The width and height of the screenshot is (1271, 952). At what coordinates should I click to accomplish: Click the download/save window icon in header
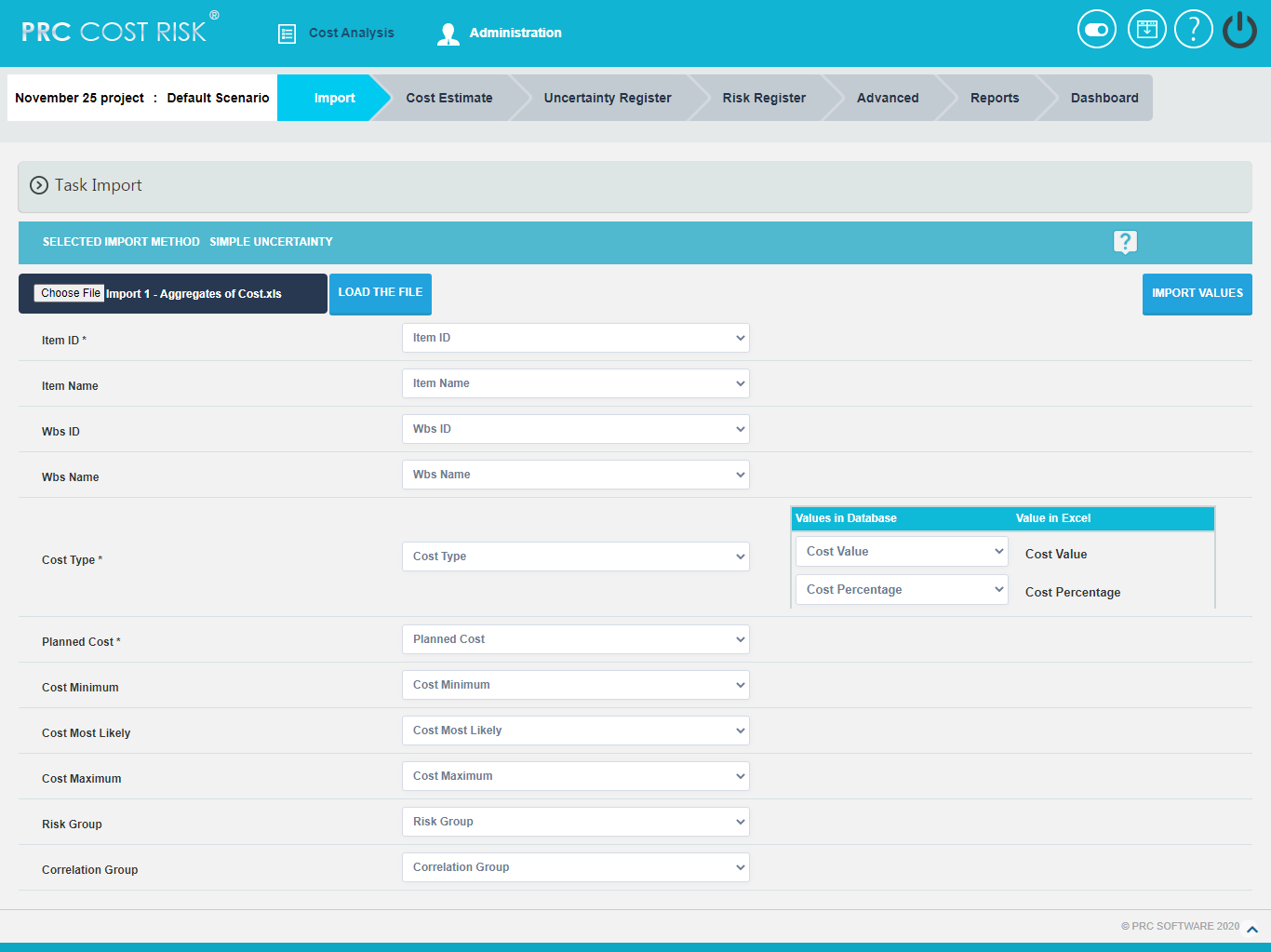[x=1146, y=30]
